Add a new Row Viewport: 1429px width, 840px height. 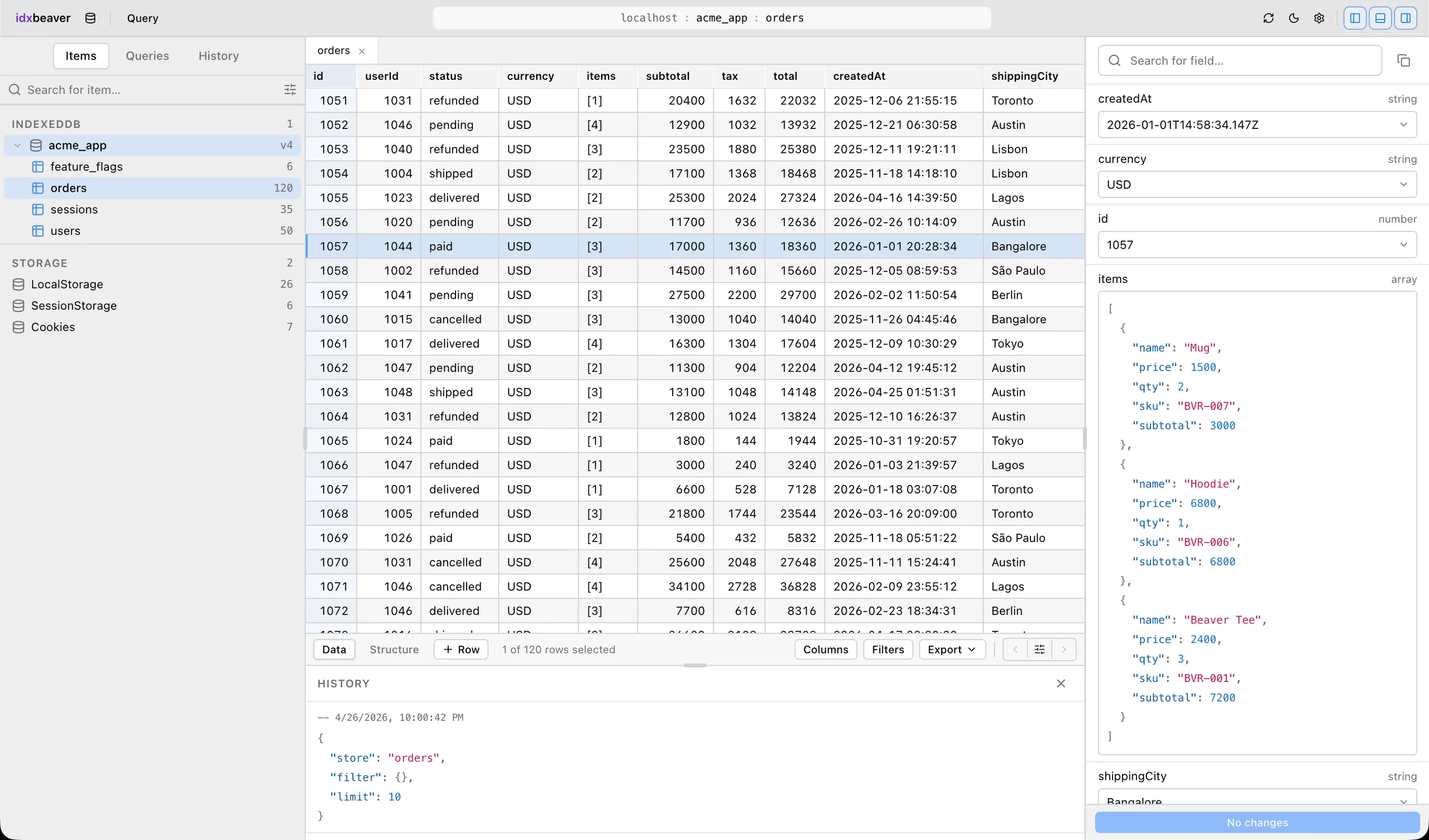click(x=462, y=650)
